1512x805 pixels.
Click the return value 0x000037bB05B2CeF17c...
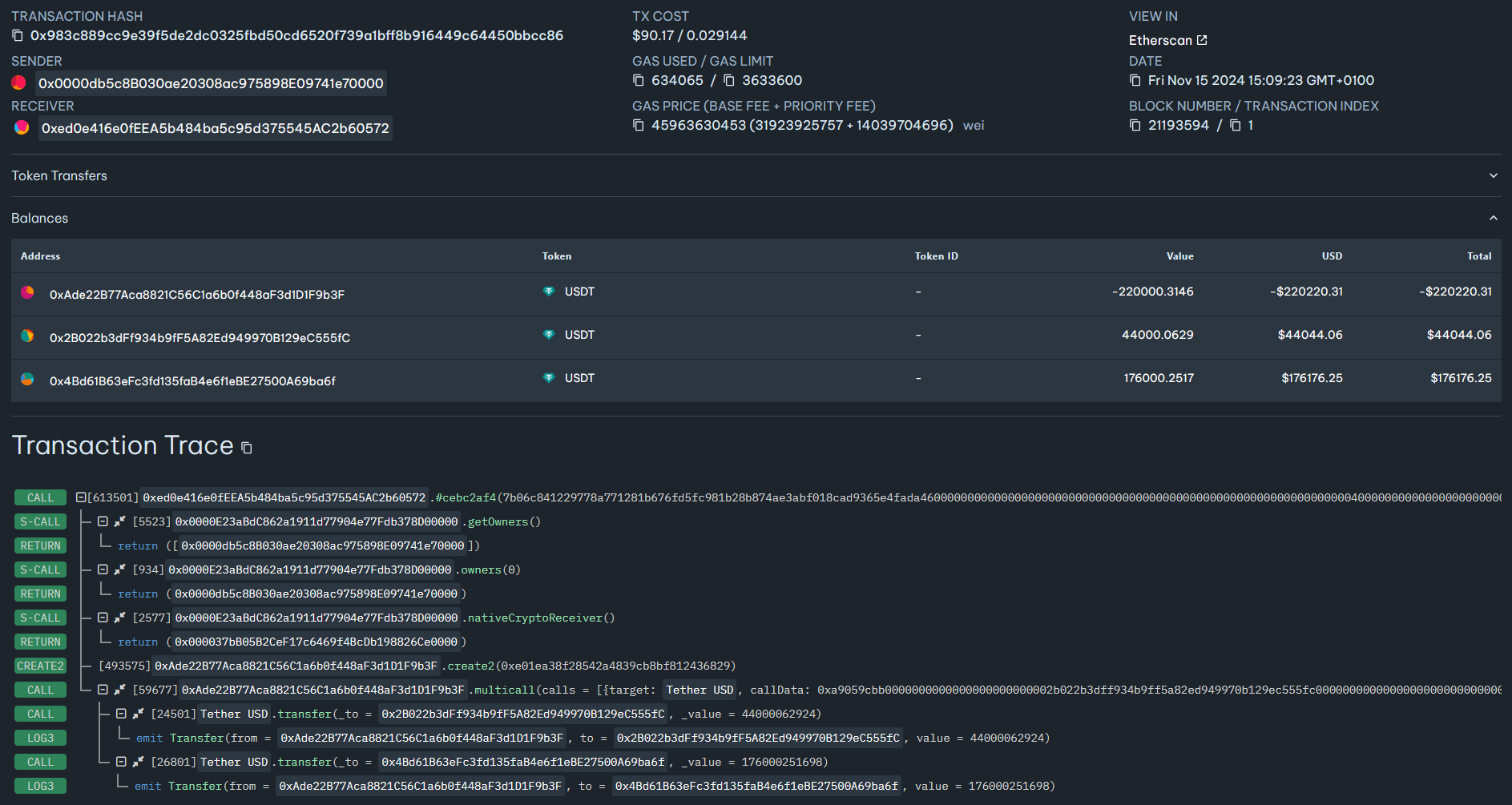coord(316,642)
